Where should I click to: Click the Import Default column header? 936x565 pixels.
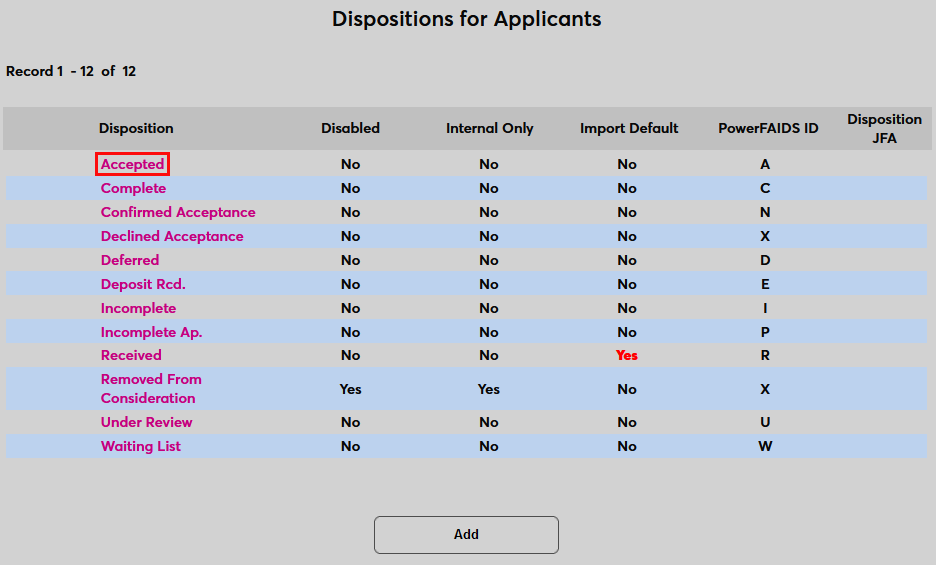point(629,128)
